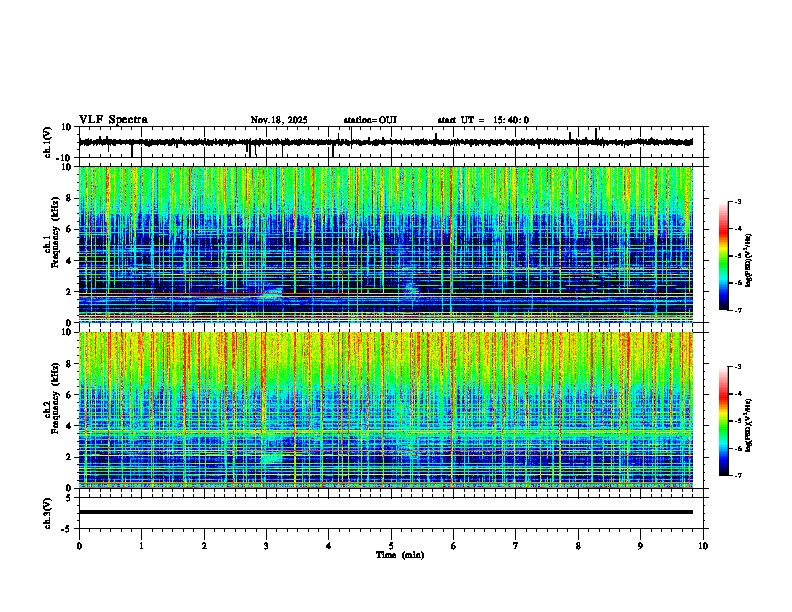Click the thick black ch.3 voltage line
This screenshot has width=792, height=612.
tap(385, 512)
